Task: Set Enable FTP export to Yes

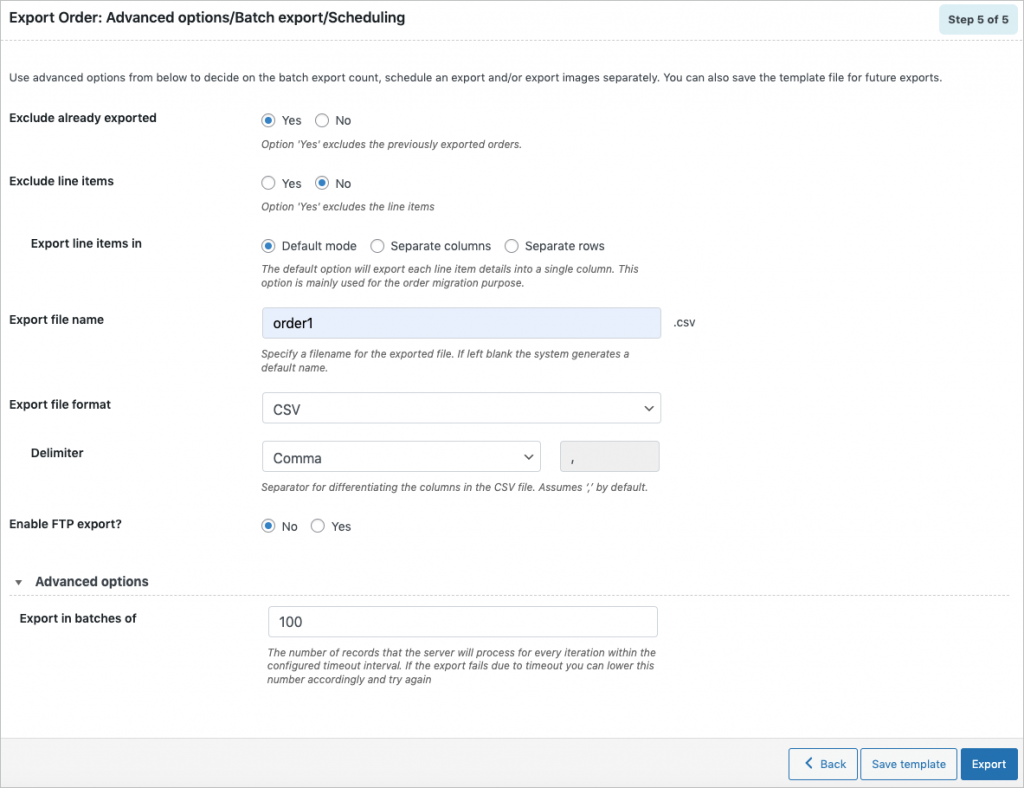Action: tap(317, 526)
